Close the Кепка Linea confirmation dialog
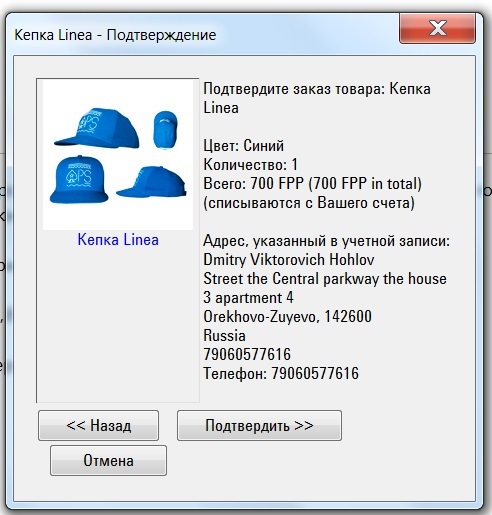 coord(437,28)
